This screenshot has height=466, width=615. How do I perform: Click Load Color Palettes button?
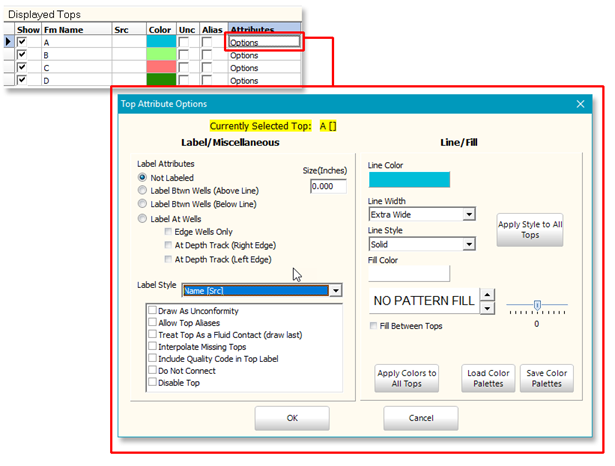[x=488, y=379]
